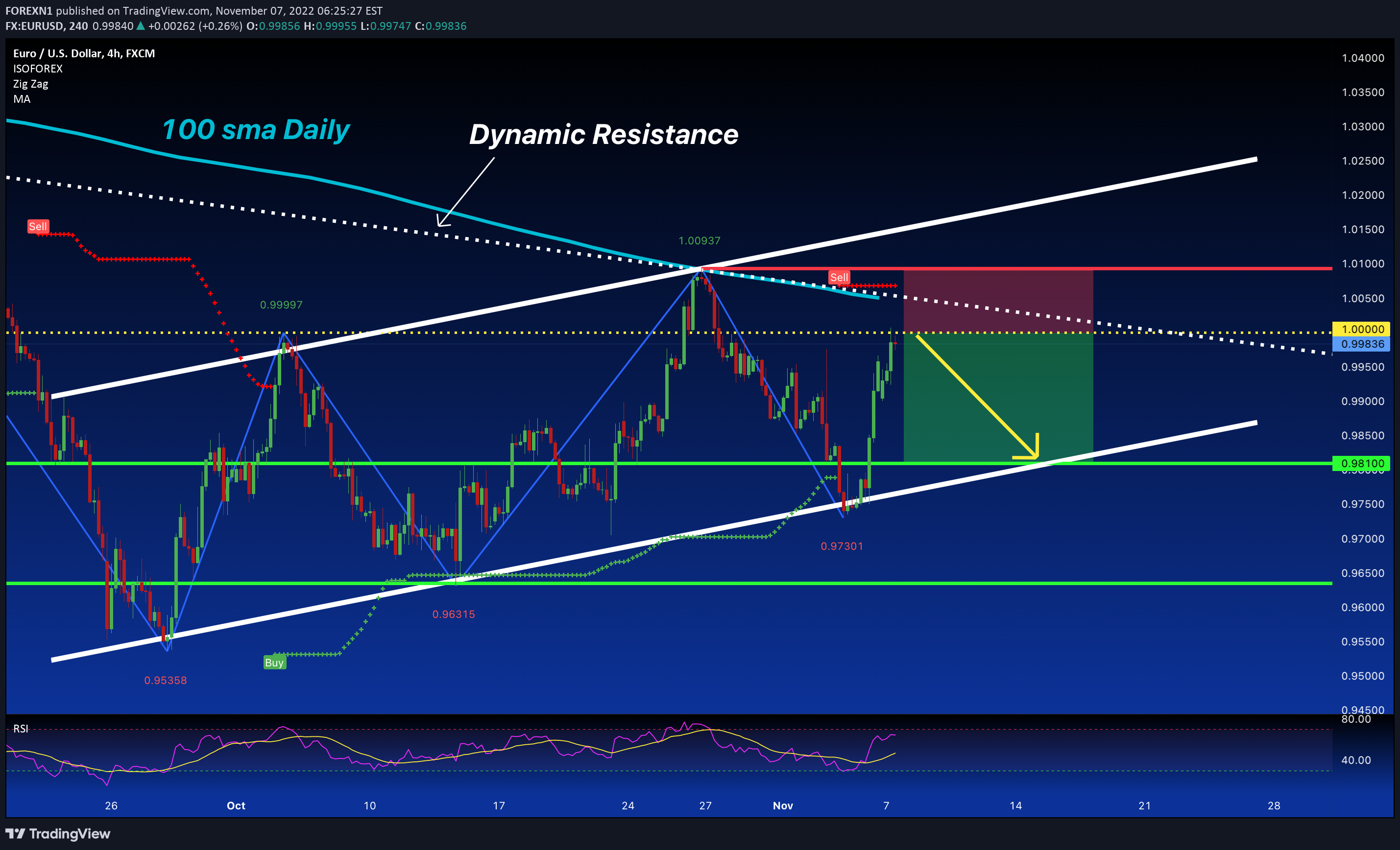Click the TradingView logo at bottom left
The width and height of the screenshot is (1400, 850).
[x=58, y=833]
